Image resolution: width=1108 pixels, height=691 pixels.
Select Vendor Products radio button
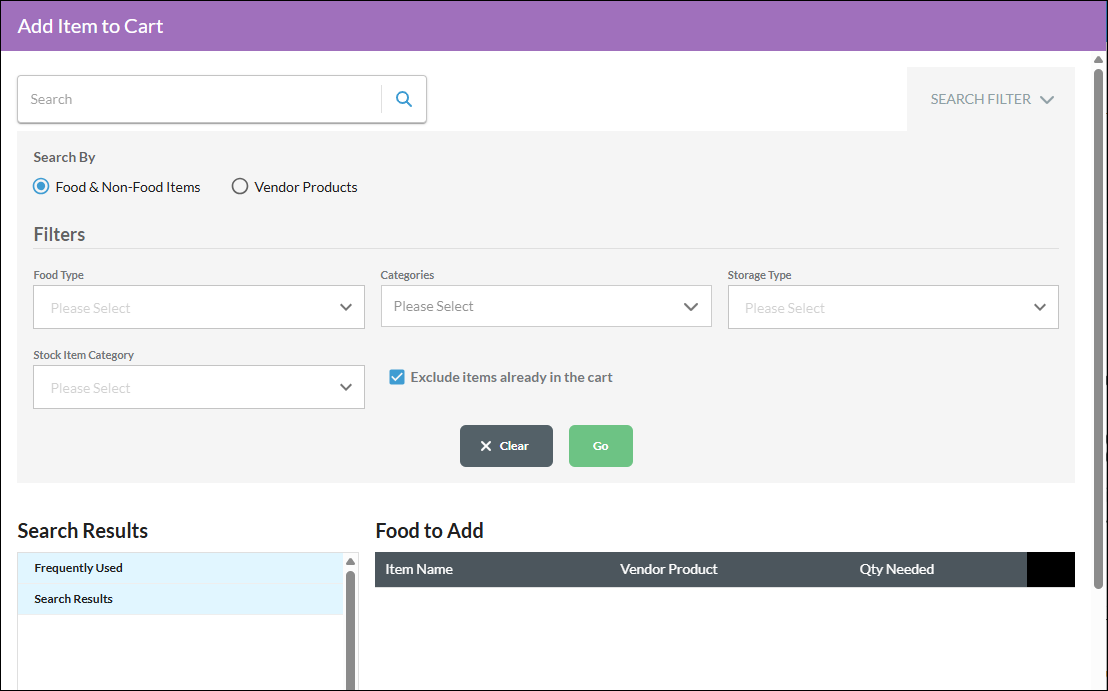click(240, 187)
